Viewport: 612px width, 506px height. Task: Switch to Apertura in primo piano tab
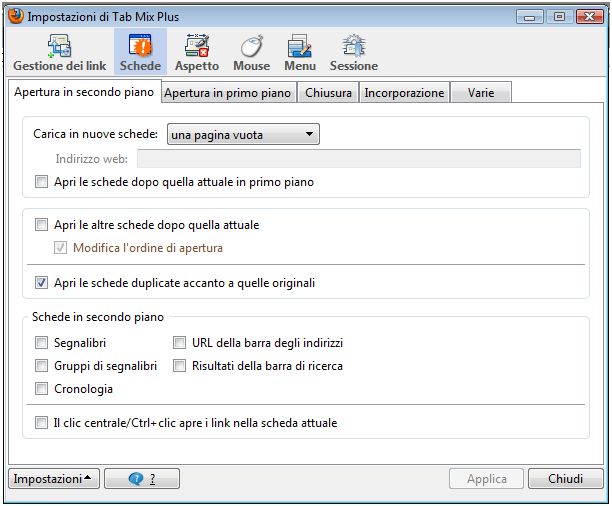(x=228, y=93)
